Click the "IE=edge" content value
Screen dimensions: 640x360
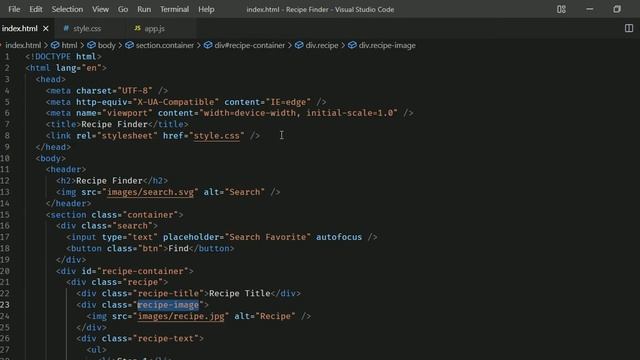[x=288, y=102]
